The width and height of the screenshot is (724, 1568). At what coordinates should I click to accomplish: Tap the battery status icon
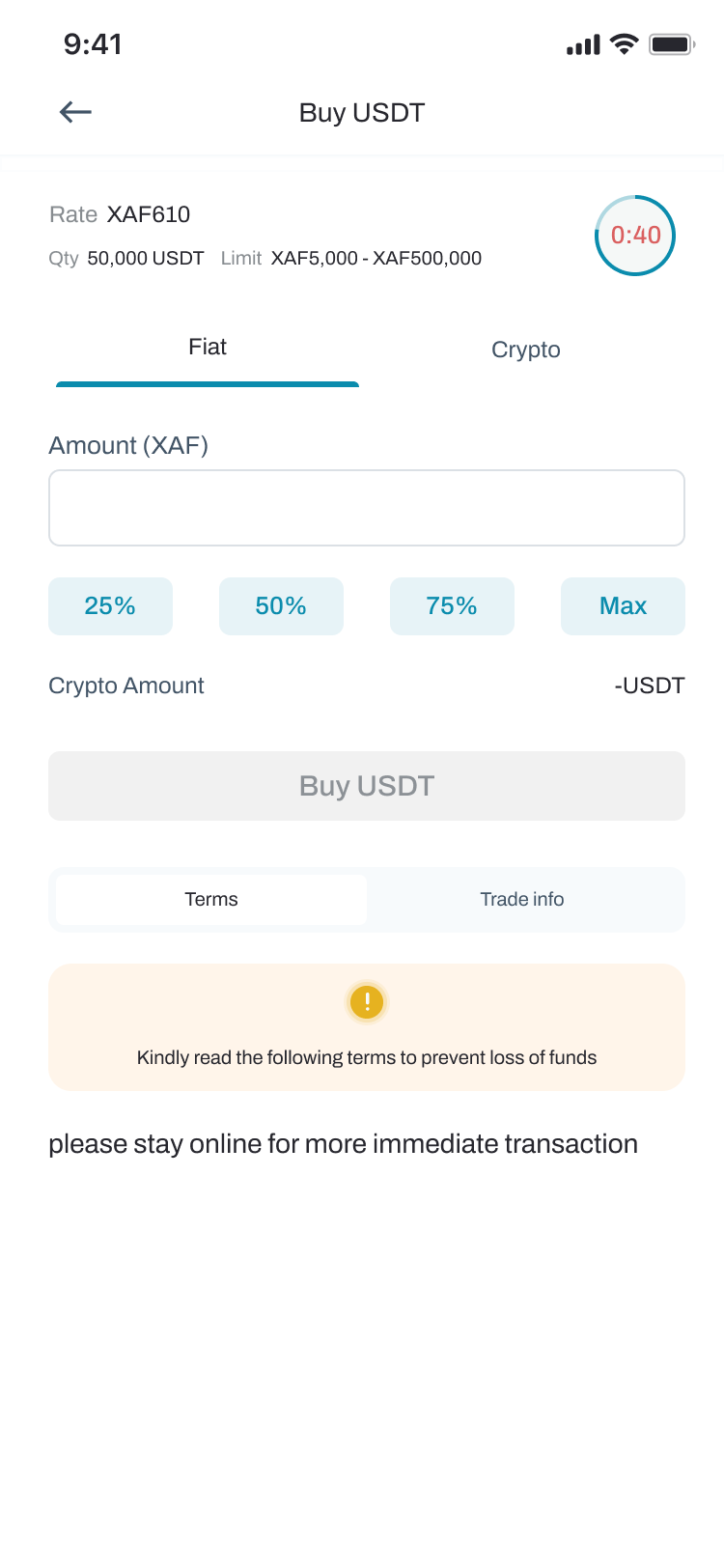(672, 44)
